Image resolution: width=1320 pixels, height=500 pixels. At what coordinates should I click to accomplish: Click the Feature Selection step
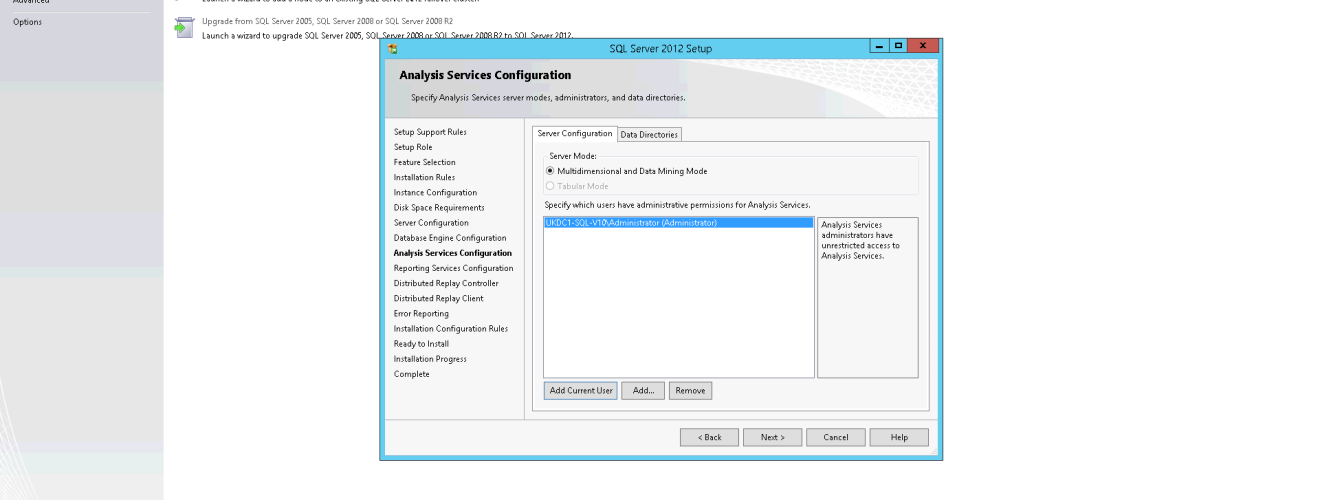424,162
